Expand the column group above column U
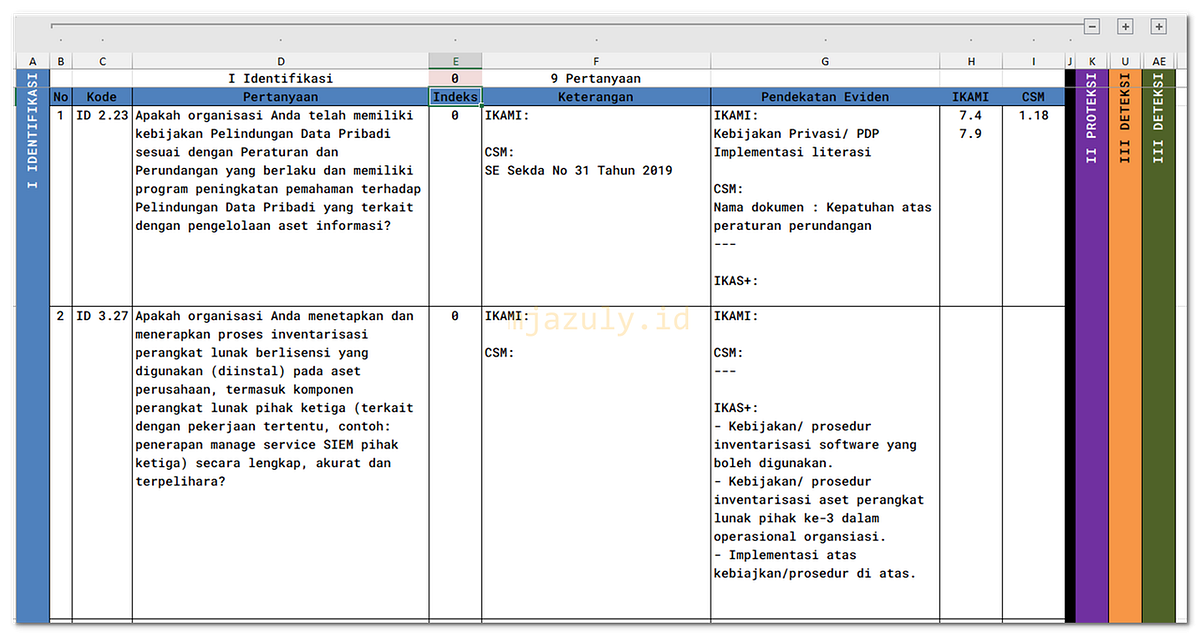 tap(1125, 27)
